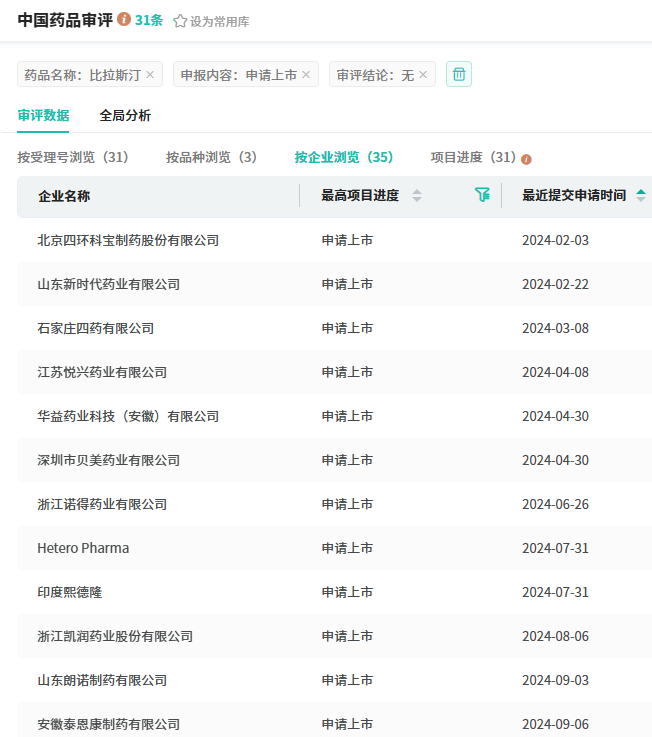Image resolution: width=652 pixels, height=737 pixels.
Task: Click the info icon next to 项目进度 tab
Action: 526,159
